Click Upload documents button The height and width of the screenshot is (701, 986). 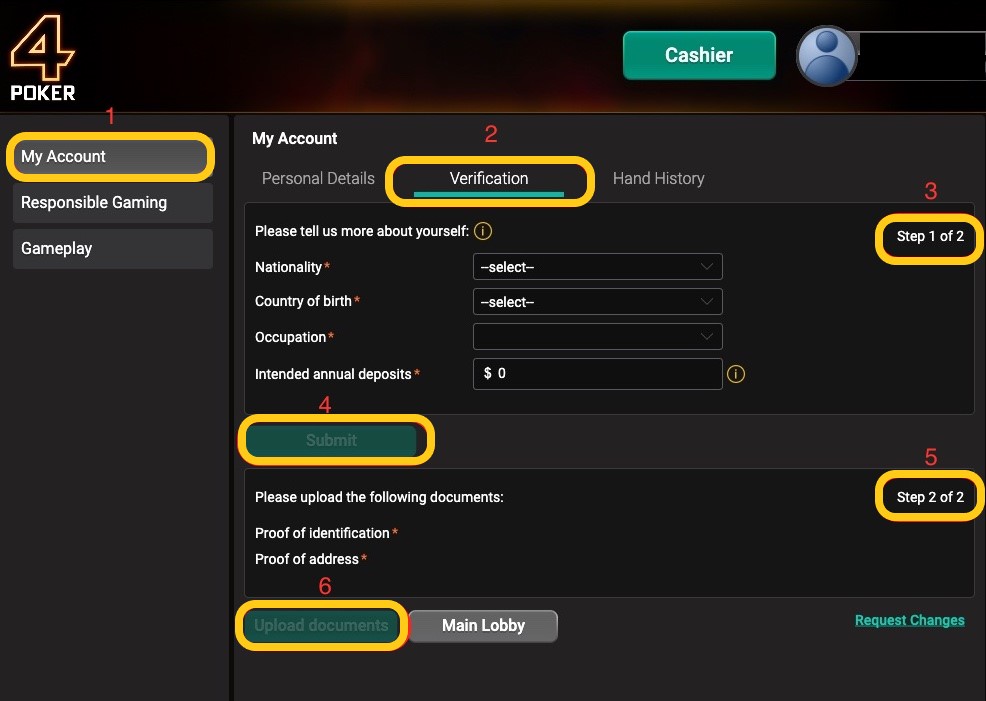[321, 626]
